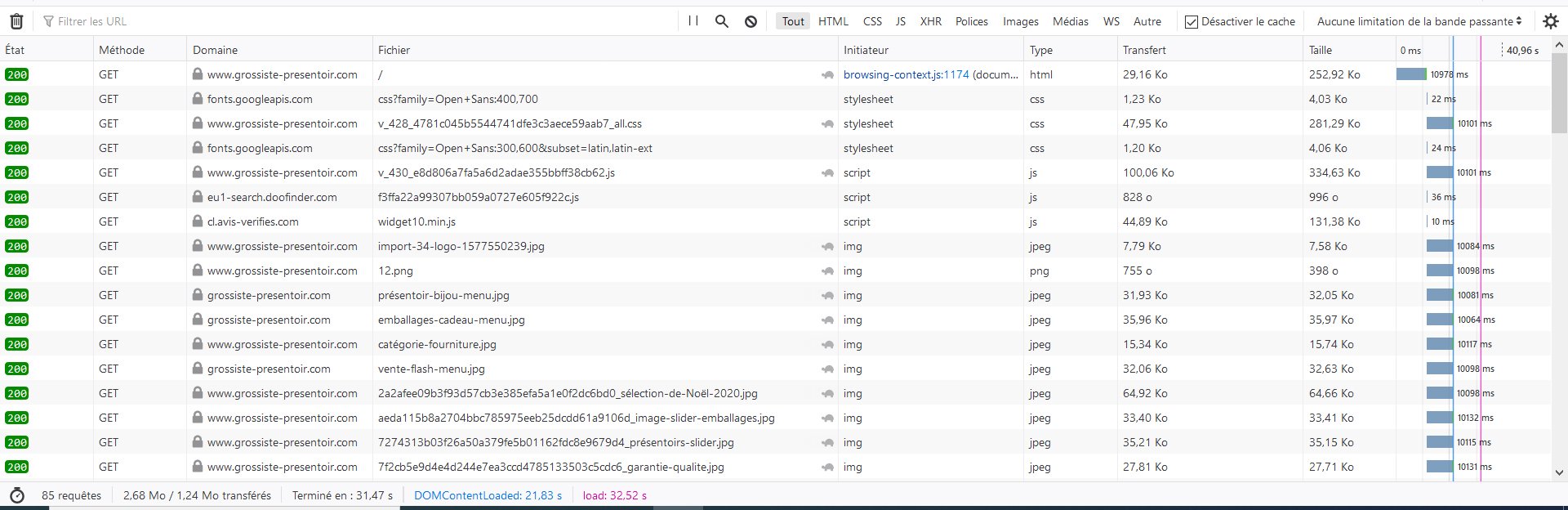Click the turtle icon for sélection-de-Noël-2020.jpg
Image resolution: width=1568 pixels, height=510 pixels.
(827, 393)
